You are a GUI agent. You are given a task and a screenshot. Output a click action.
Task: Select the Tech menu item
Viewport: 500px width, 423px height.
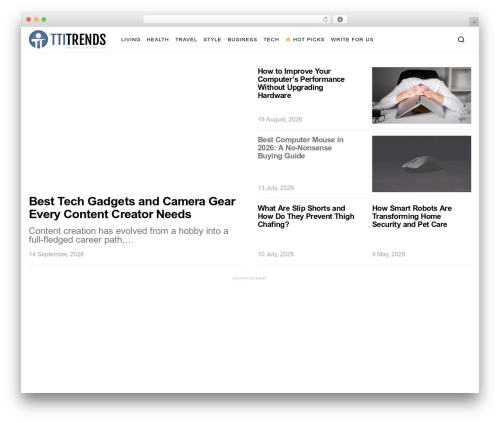tap(271, 39)
